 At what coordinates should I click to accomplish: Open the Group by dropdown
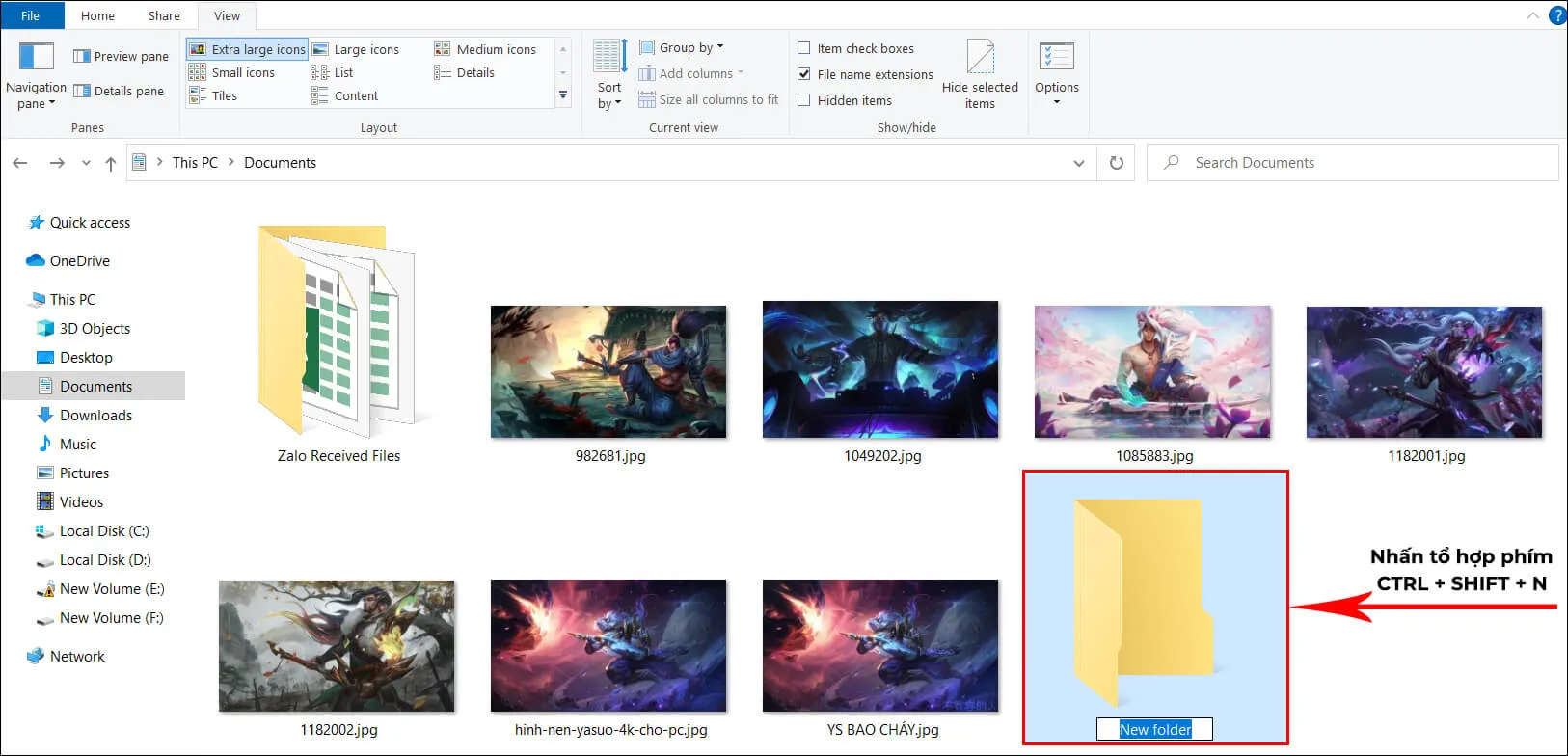tap(690, 47)
